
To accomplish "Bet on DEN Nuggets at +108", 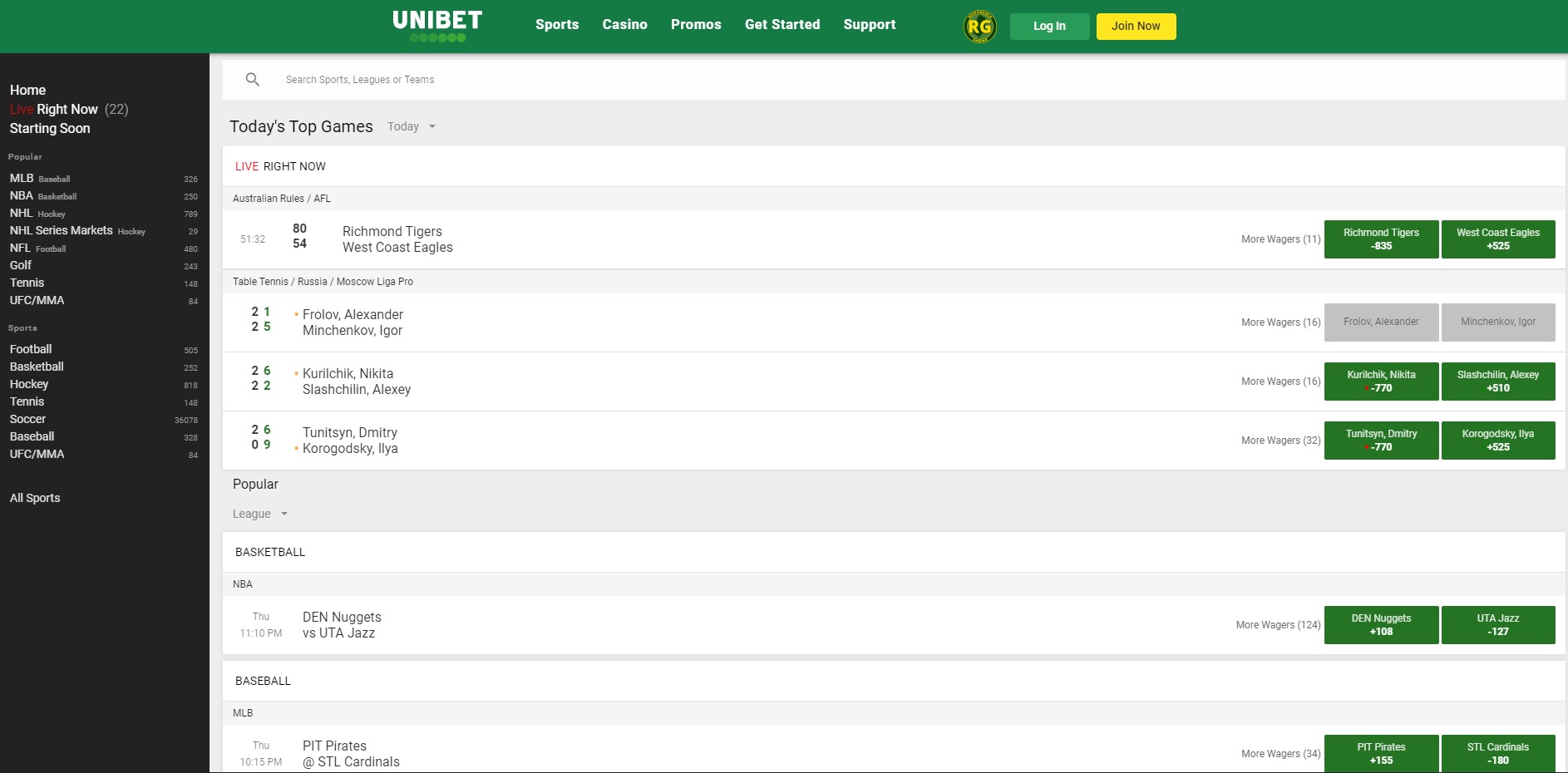I will [x=1381, y=625].
